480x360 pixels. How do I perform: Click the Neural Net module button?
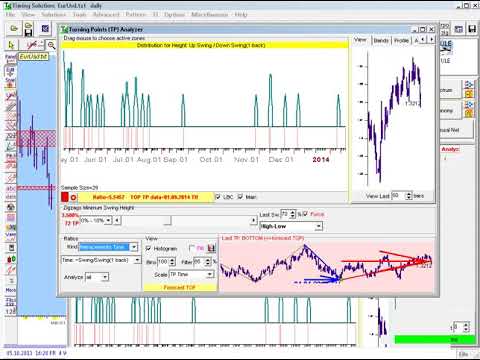click(x=456, y=130)
